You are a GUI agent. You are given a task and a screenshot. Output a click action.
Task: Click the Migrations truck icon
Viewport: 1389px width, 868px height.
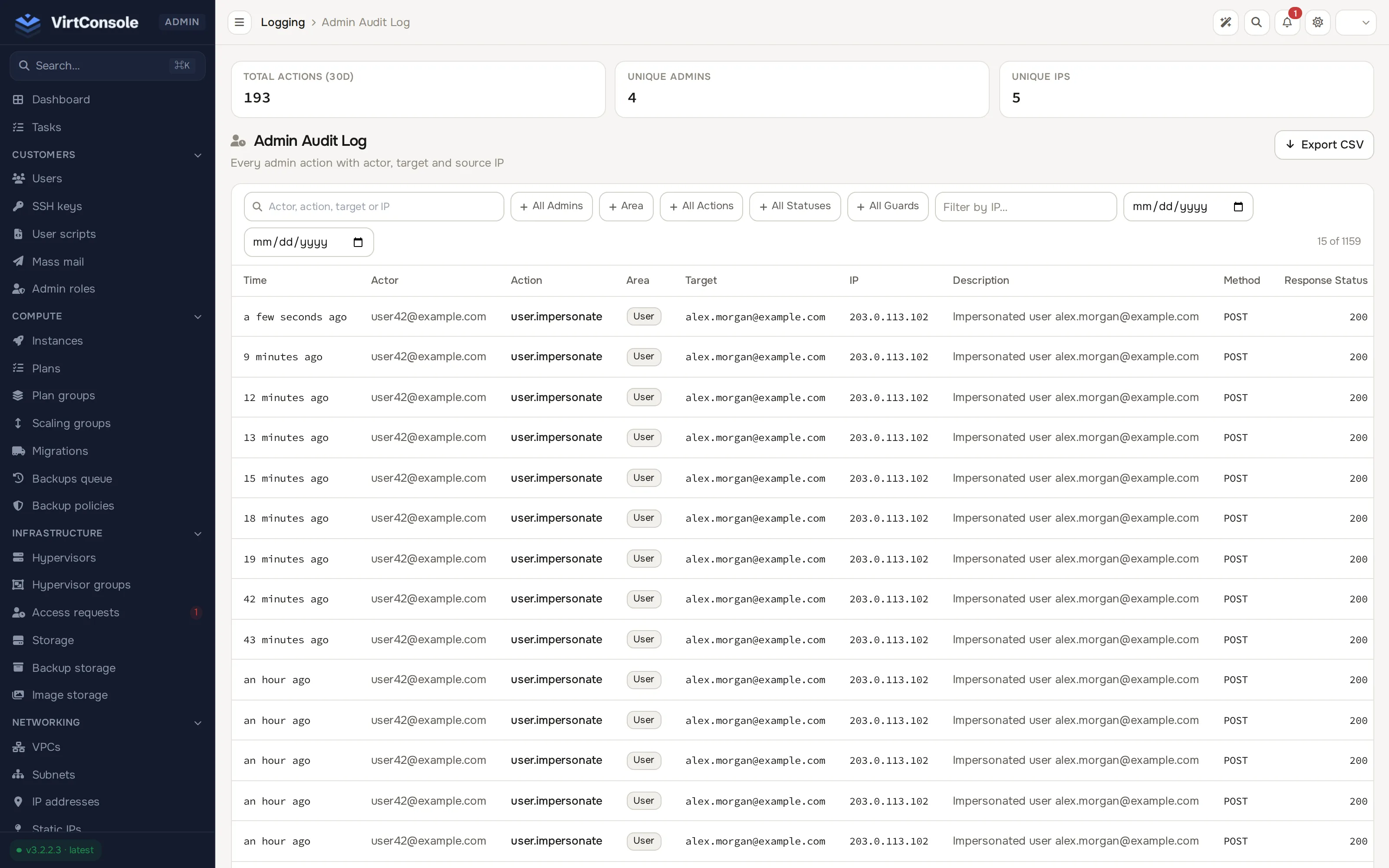(x=18, y=450)
